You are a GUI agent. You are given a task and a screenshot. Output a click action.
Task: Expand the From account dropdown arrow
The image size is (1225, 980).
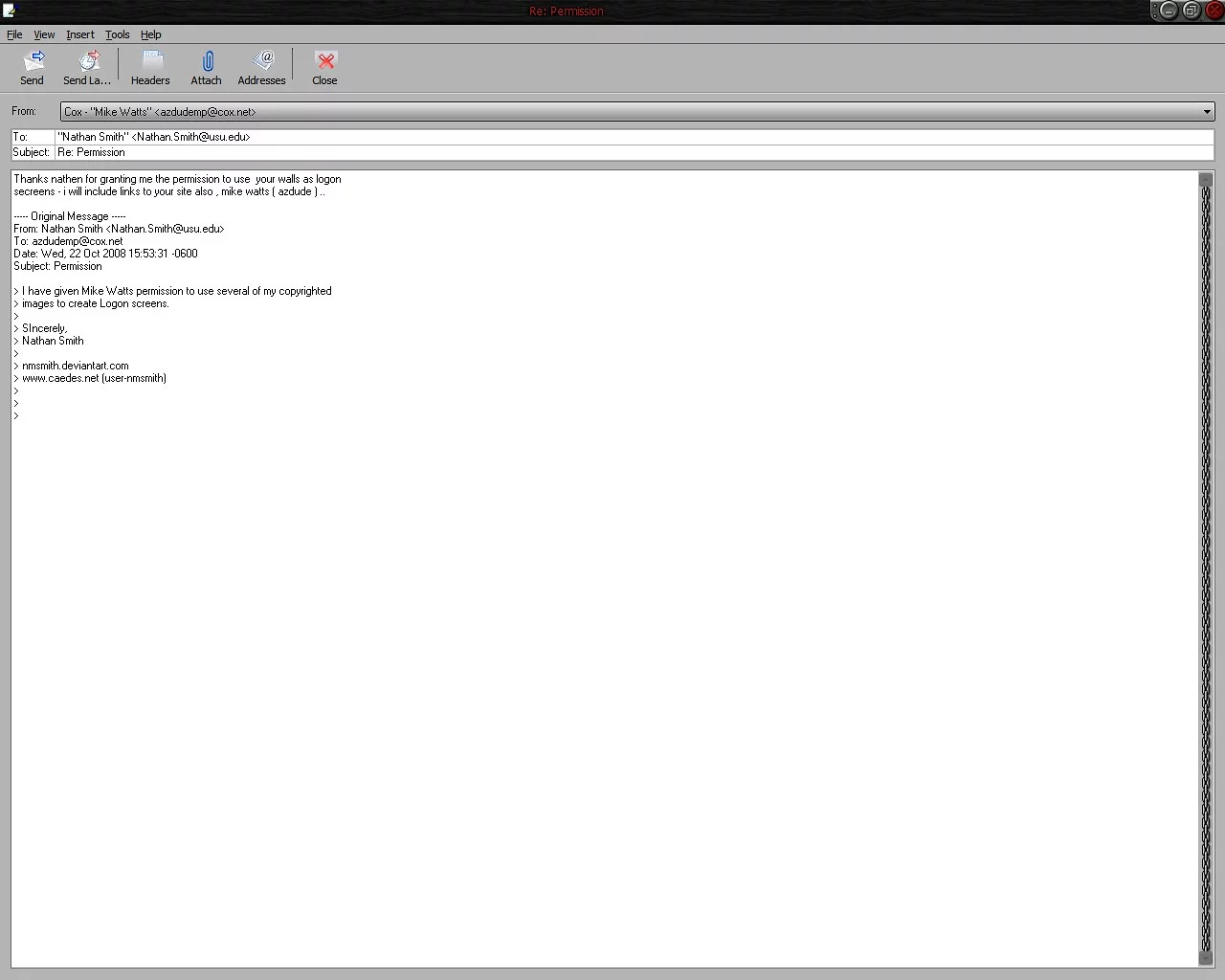[1206, 112]
